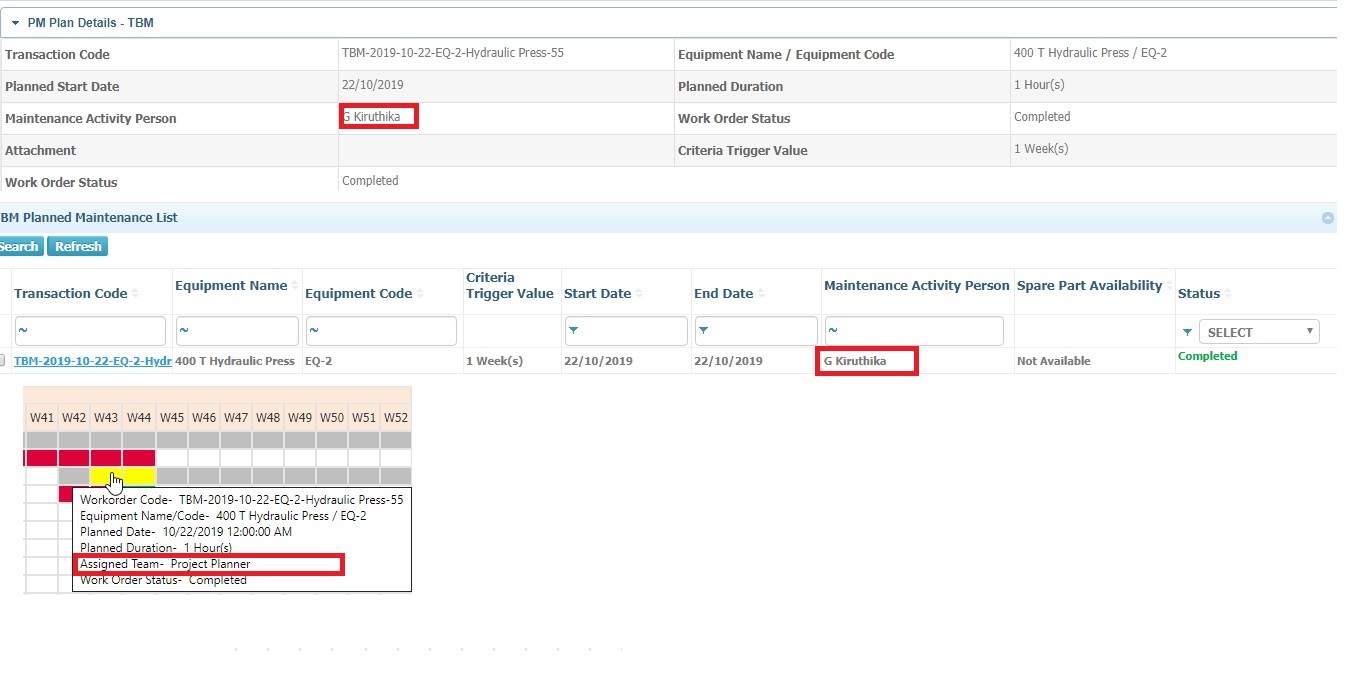Select the W50 week header
Screen dimensions: 1353x693
(332, 417)
